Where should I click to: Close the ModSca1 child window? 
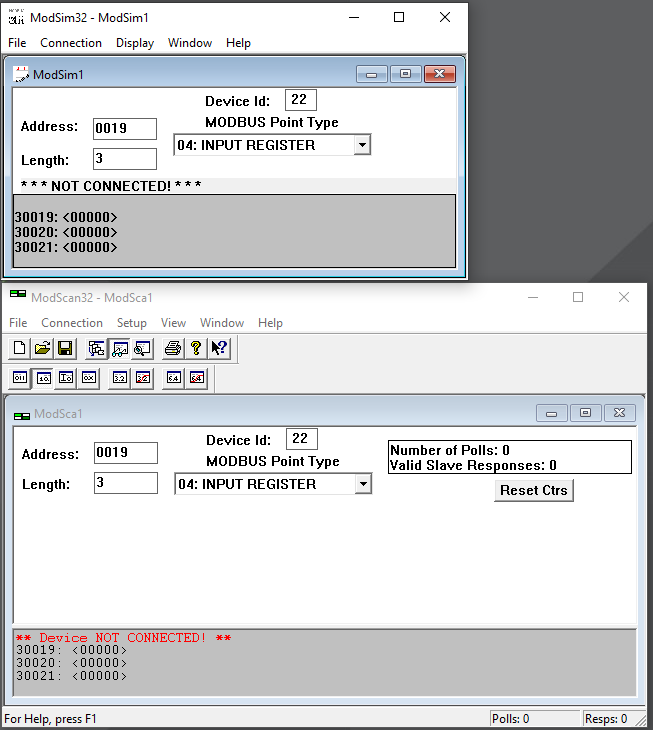coord(619,413)
